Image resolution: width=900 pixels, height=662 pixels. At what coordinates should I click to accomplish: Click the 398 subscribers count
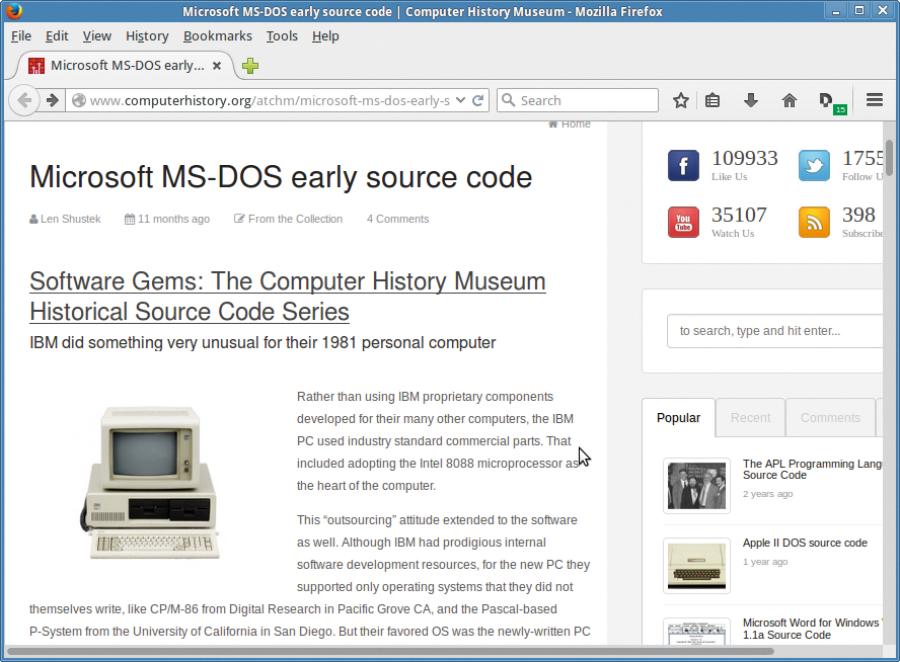[859, 215]
